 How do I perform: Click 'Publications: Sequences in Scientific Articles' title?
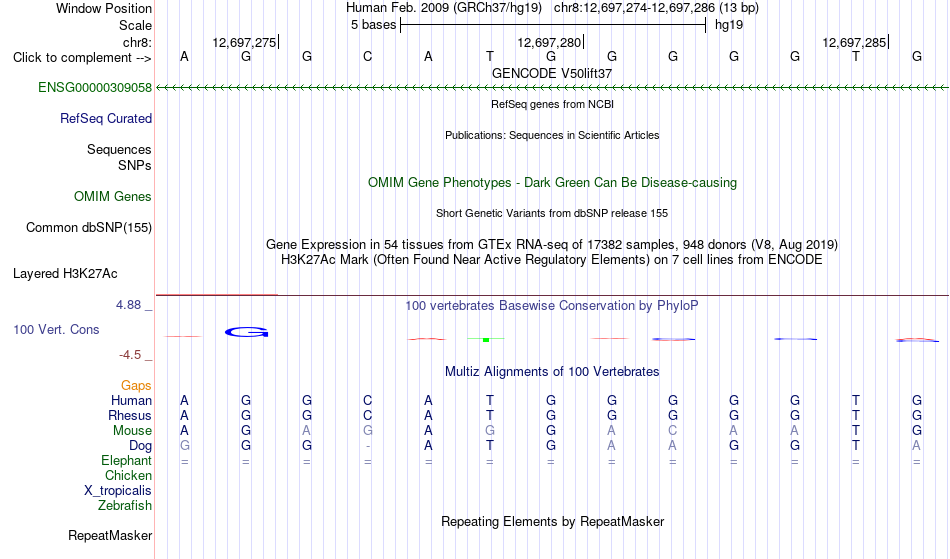point(552,135)
